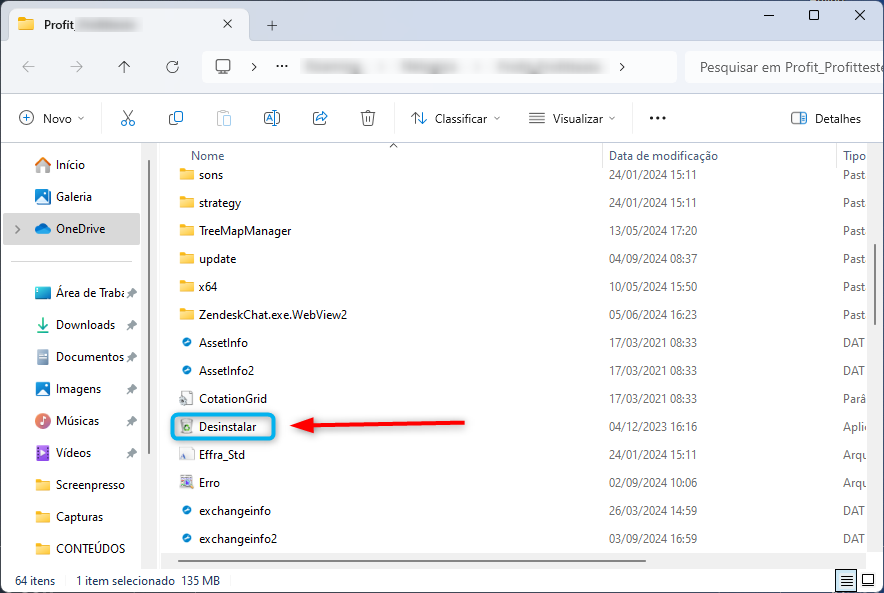
Task: Open the See more ellipsis in toolbar
Action: pos(657,118)
